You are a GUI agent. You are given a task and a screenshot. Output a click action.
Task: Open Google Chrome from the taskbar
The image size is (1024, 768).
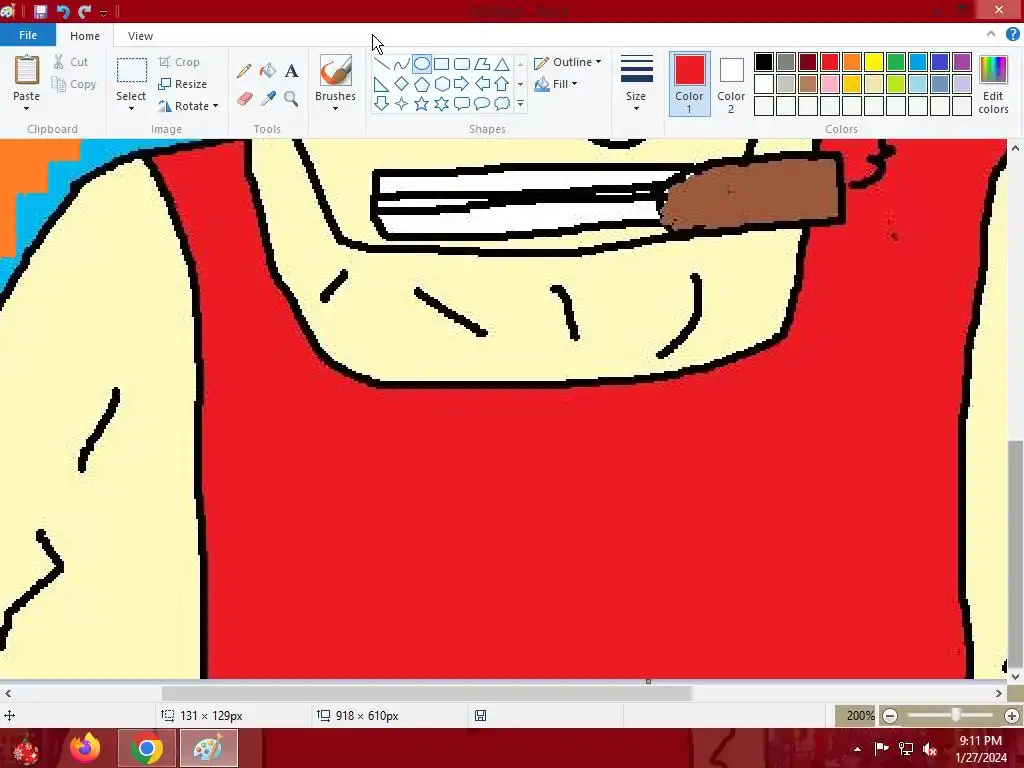[146, 748]
